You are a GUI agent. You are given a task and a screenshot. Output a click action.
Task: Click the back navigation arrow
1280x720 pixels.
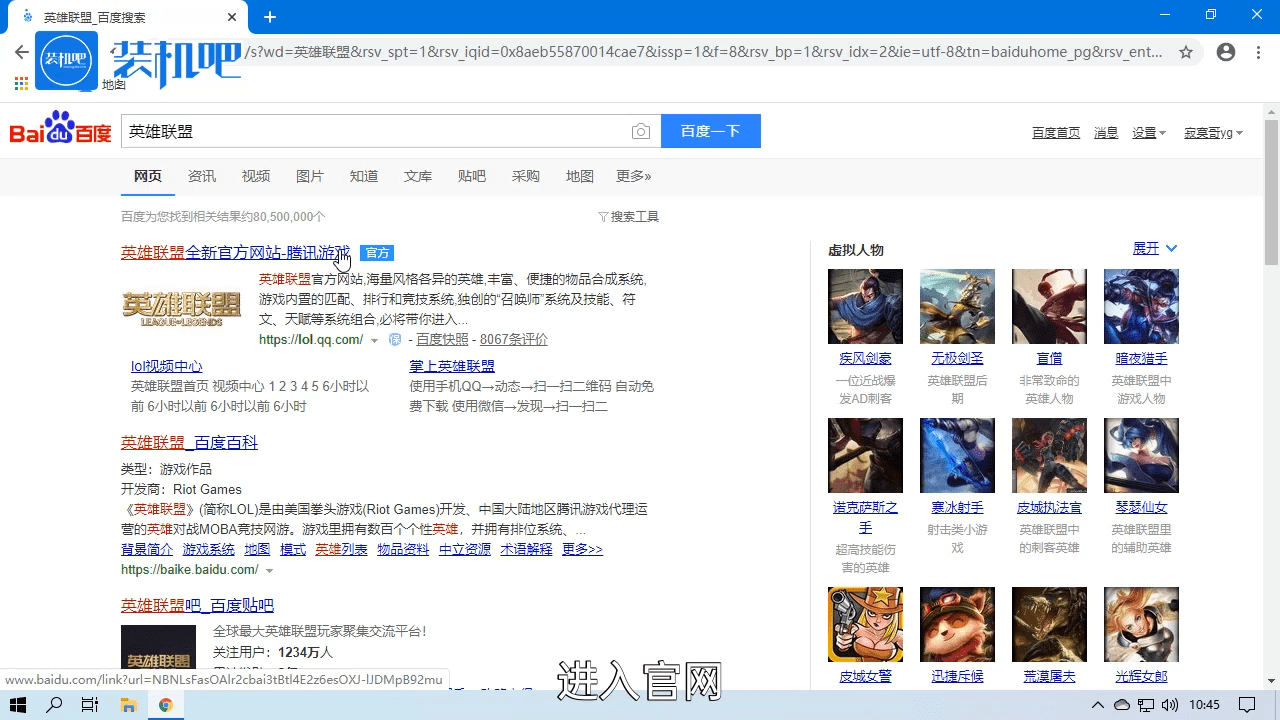[x=22, y=52]
